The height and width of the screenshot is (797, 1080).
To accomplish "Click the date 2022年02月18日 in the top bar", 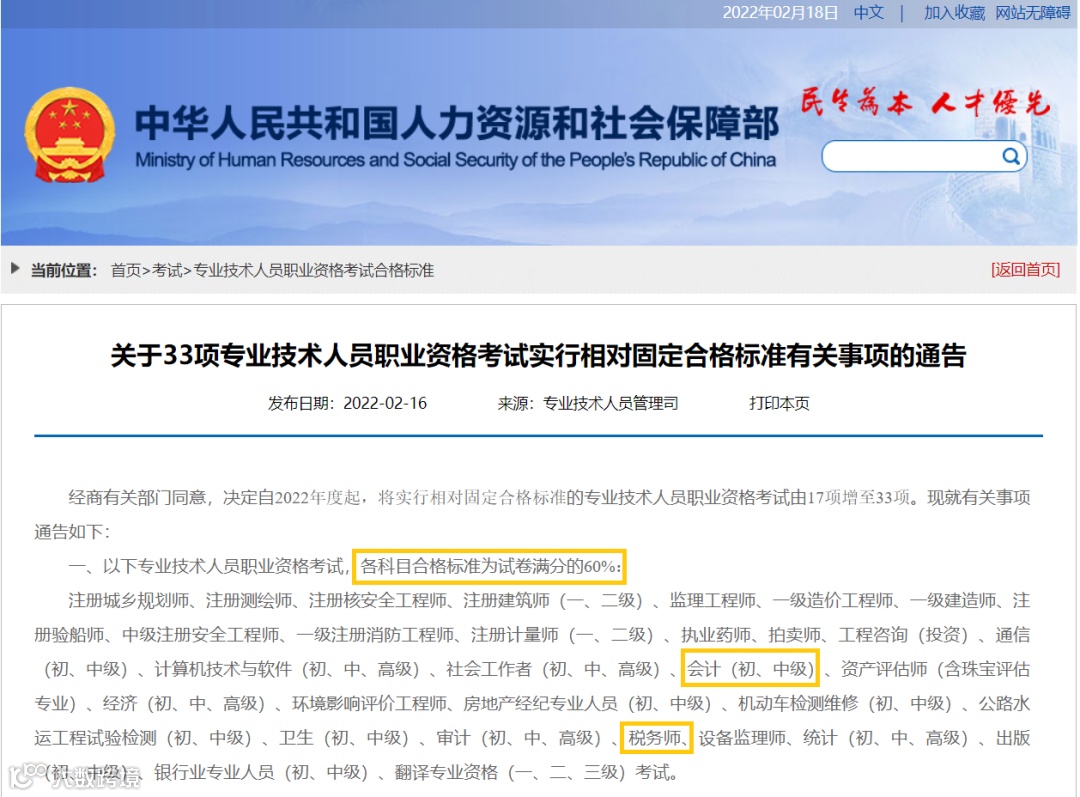I will [x=780, y=12].
